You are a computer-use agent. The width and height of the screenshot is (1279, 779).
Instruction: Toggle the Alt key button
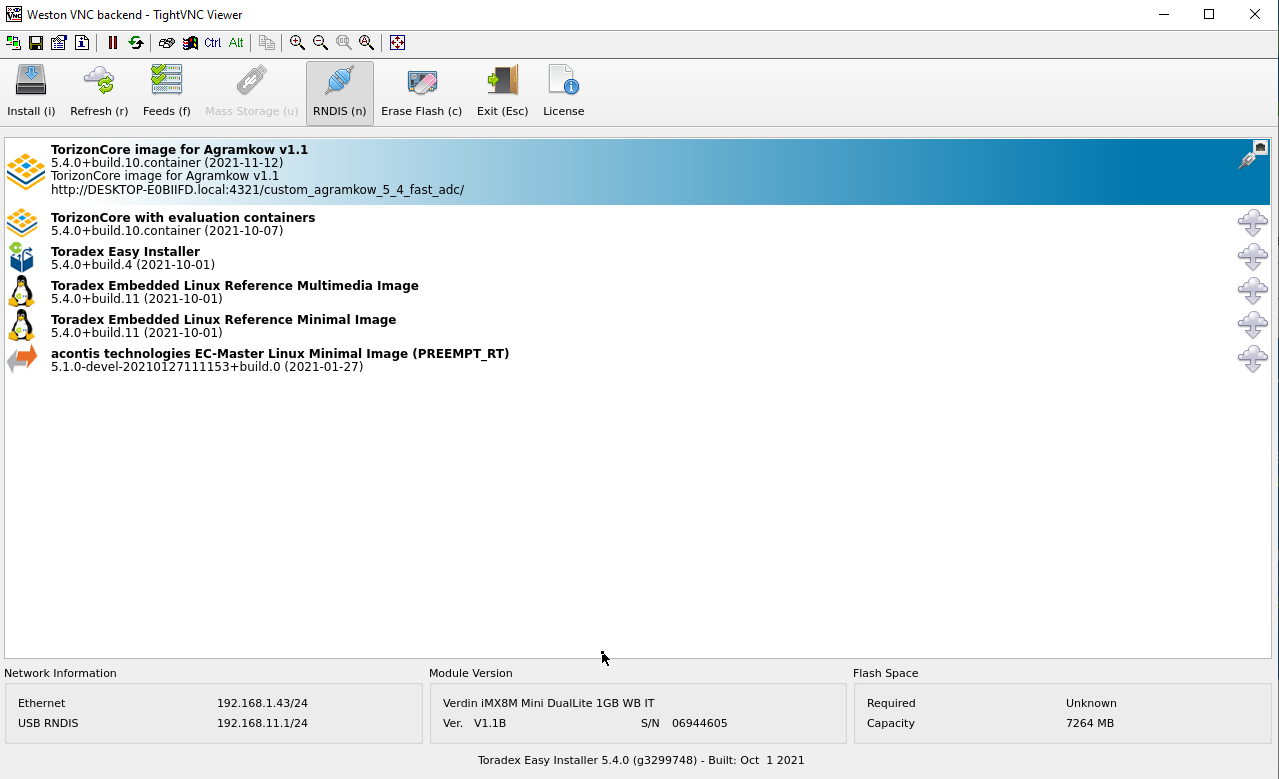tap(236, 43)
